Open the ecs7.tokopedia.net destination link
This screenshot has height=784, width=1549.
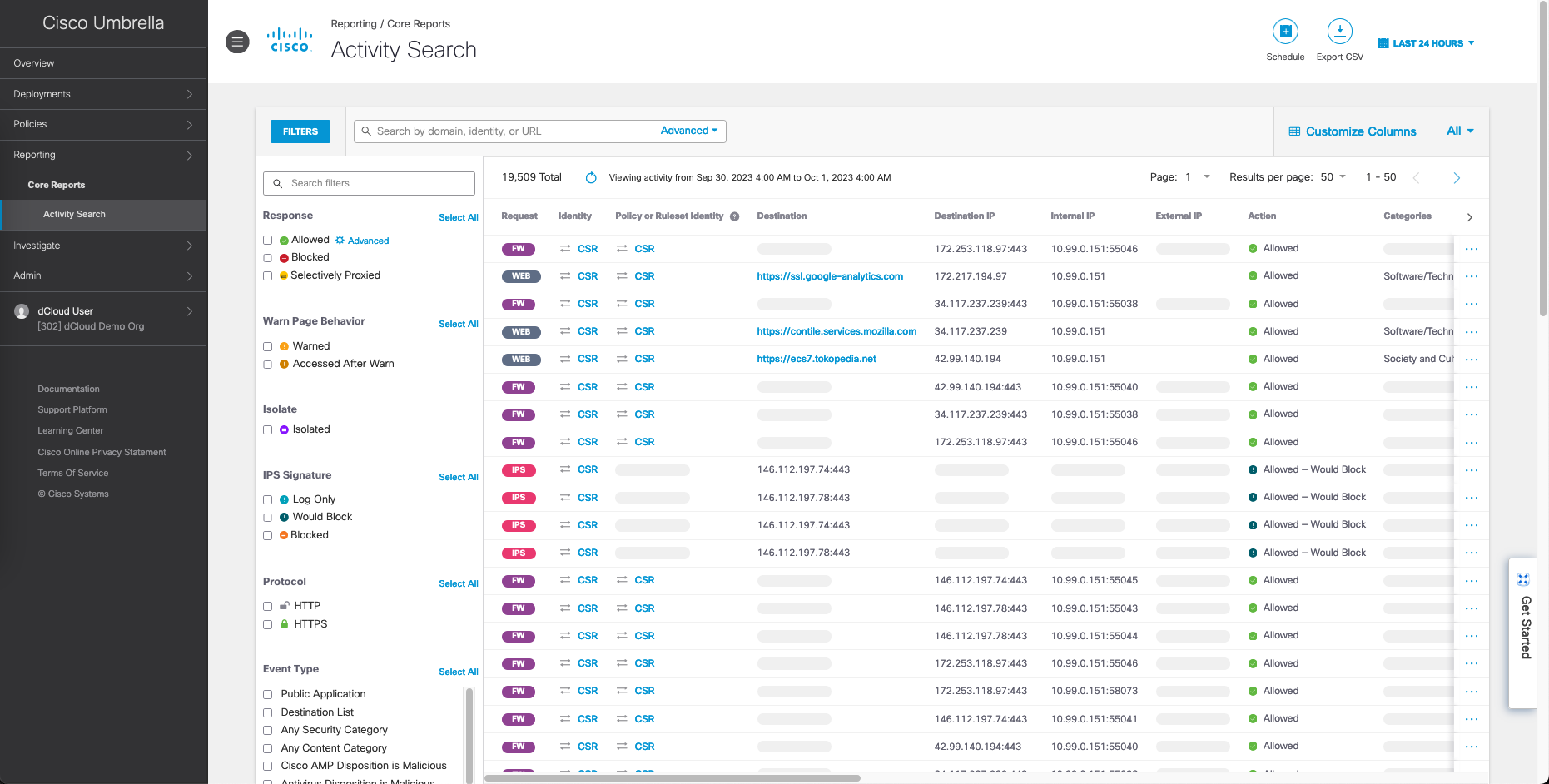tap(816, 359)
